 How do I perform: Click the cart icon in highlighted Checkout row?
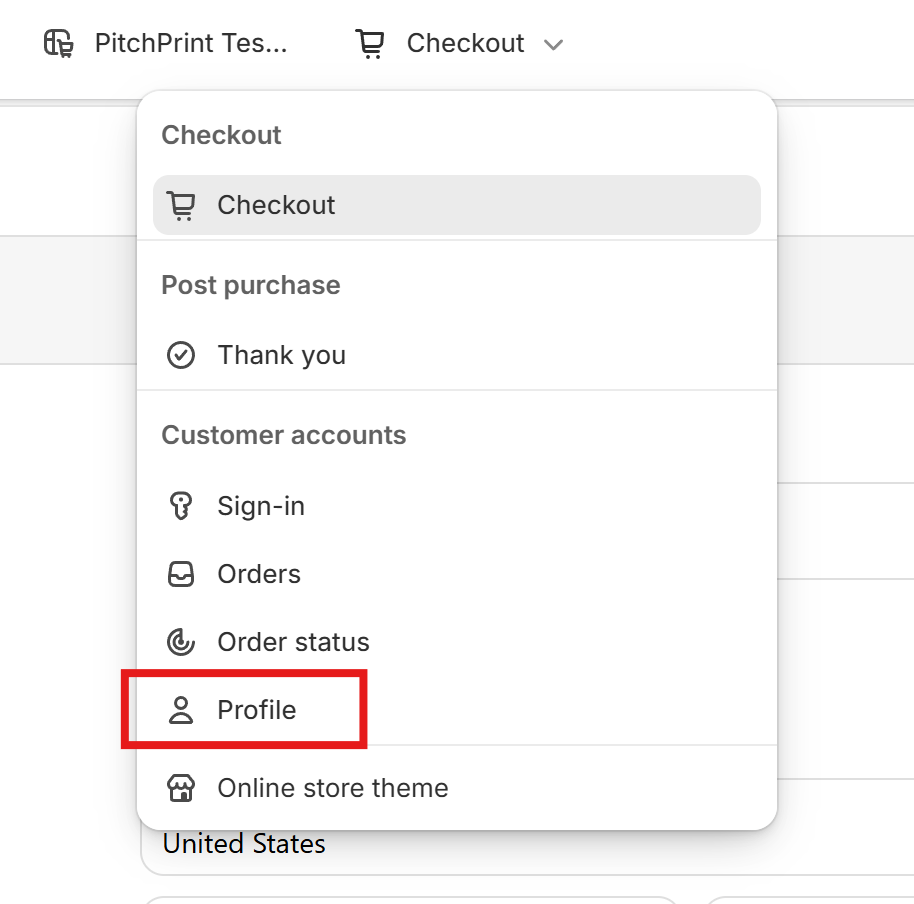pos(181,205)
